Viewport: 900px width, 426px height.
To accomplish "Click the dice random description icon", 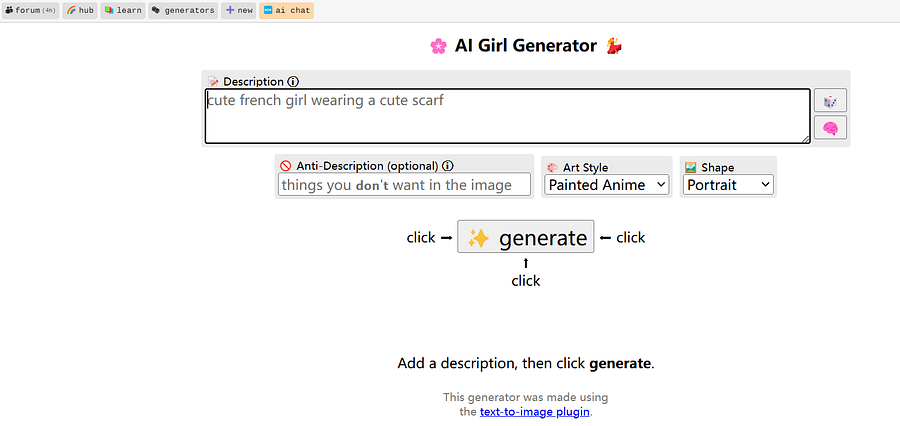I will 830,101.
